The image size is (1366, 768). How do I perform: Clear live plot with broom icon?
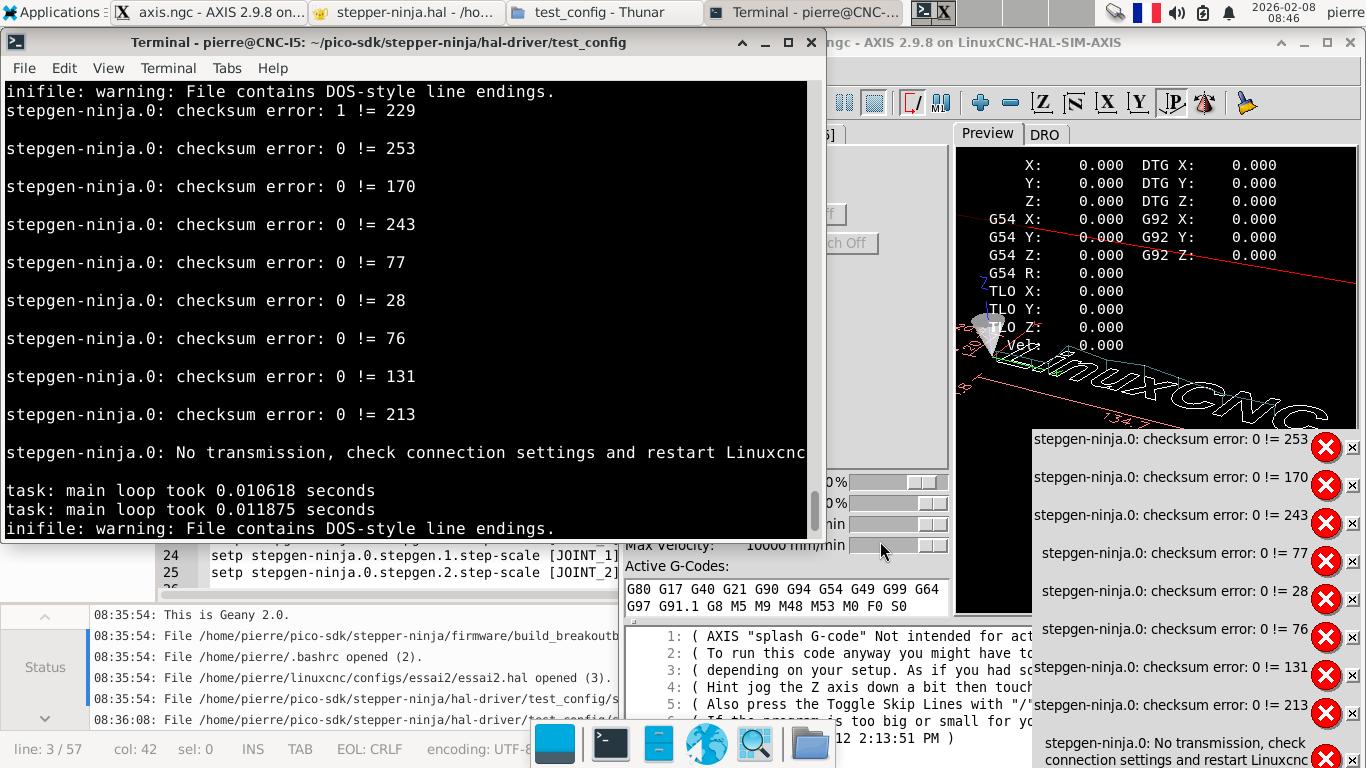pos(1246,103)
